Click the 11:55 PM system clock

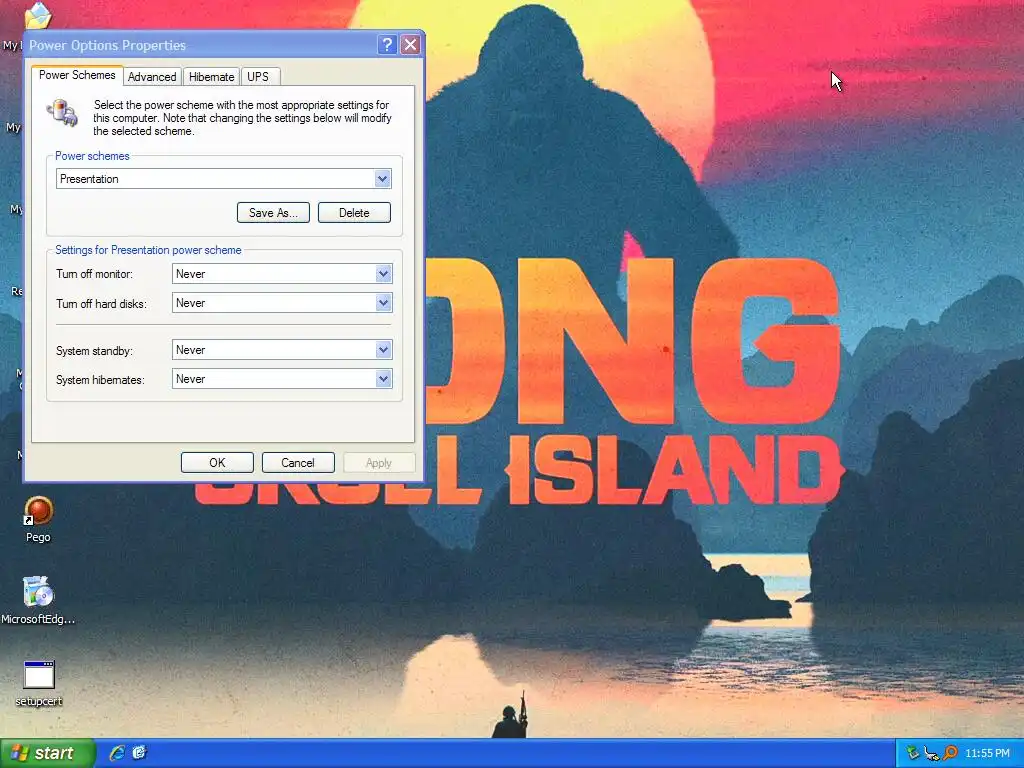987,754
